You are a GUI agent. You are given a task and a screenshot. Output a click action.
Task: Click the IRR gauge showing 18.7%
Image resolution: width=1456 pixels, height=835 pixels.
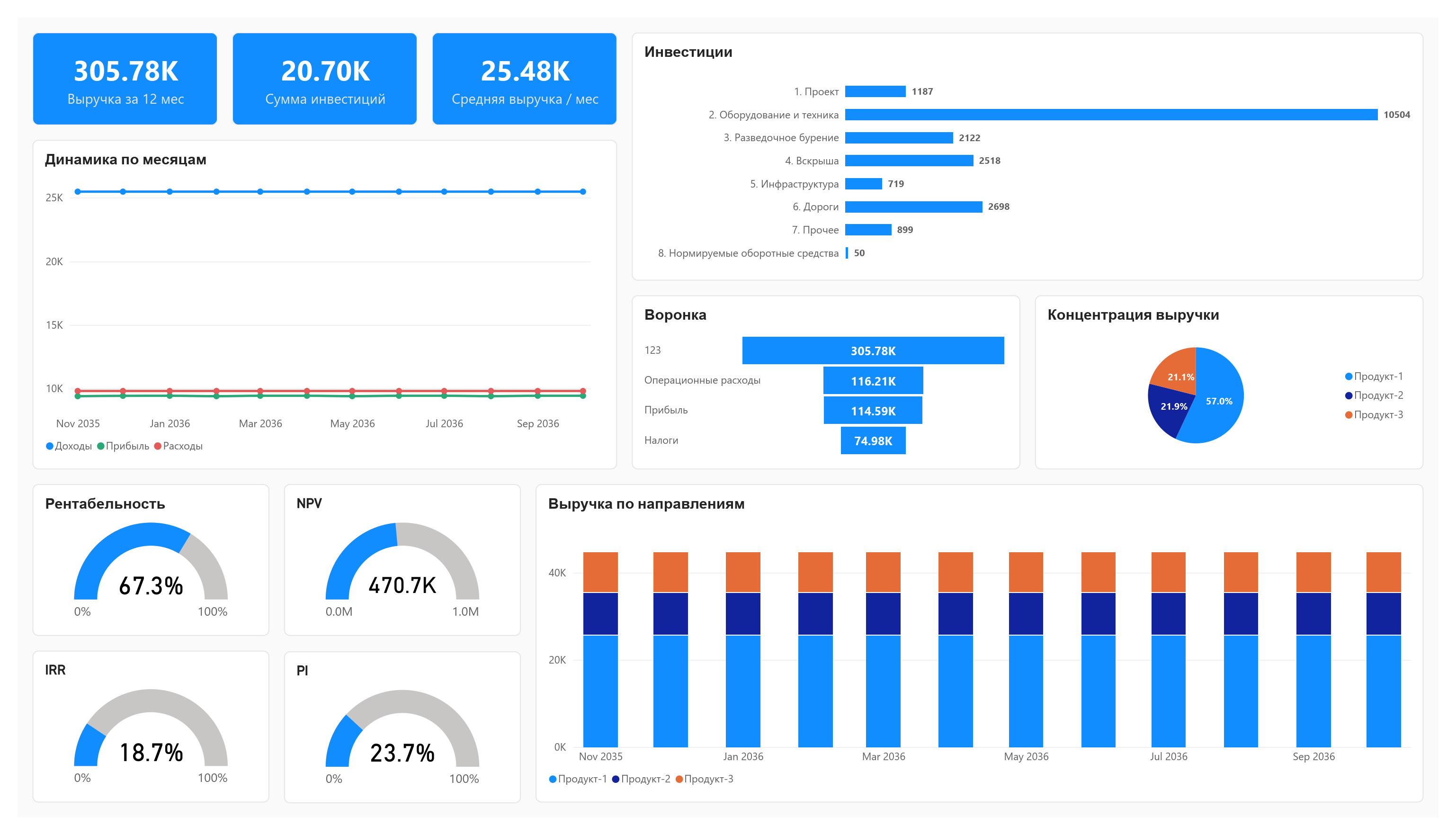(151, 728)
